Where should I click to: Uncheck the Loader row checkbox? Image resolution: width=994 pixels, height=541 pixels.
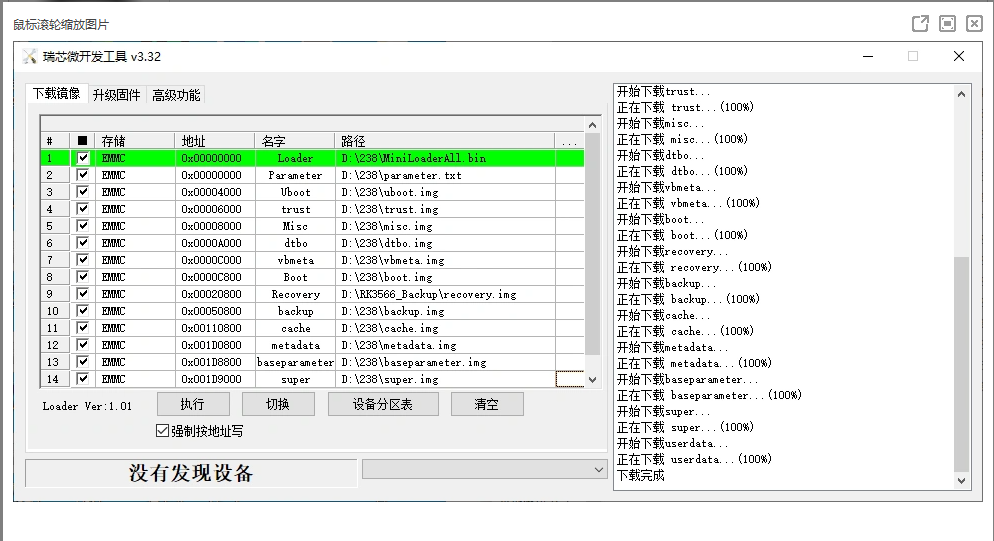click(x=83, y=157)
